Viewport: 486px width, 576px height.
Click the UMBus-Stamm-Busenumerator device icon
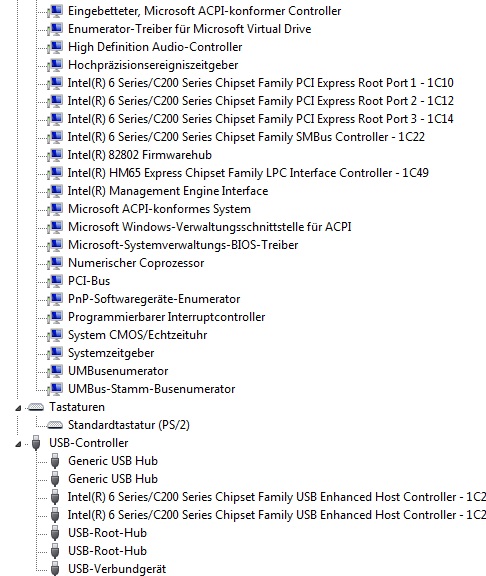tap(55, 389)
